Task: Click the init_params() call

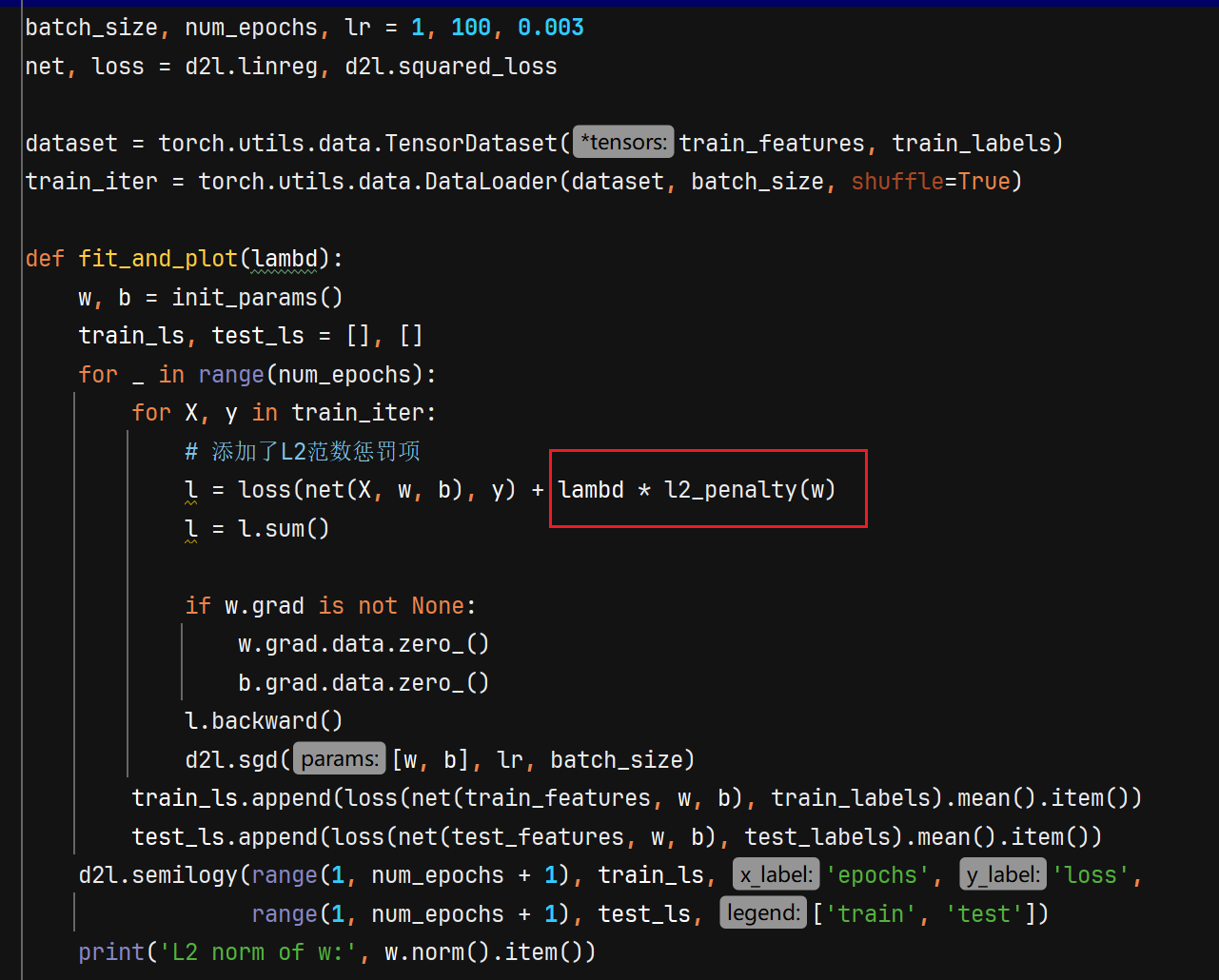Action: [257, 298]
